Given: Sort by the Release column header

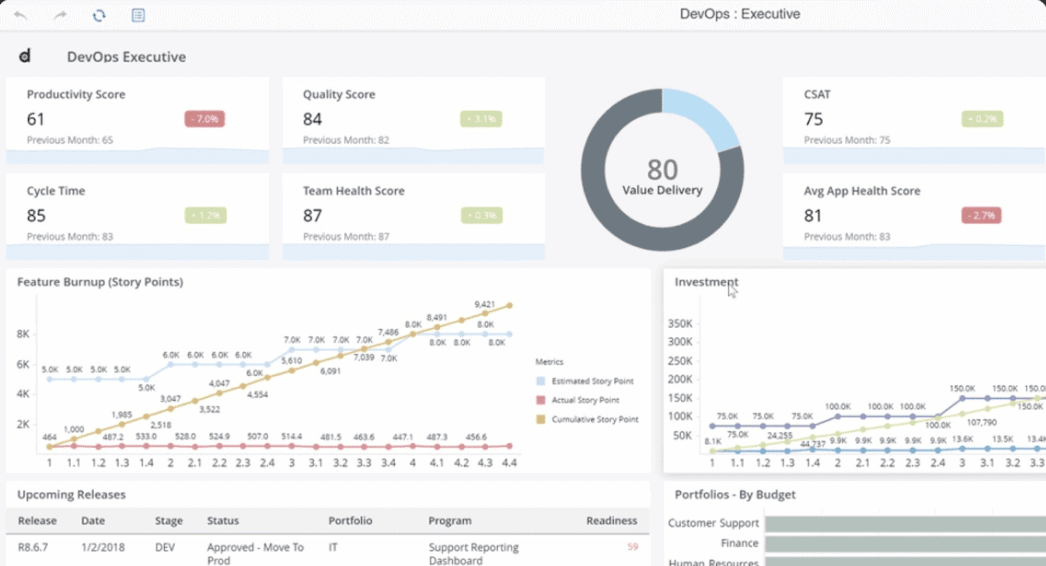Looking at the screenshot, I should [37, 521].
